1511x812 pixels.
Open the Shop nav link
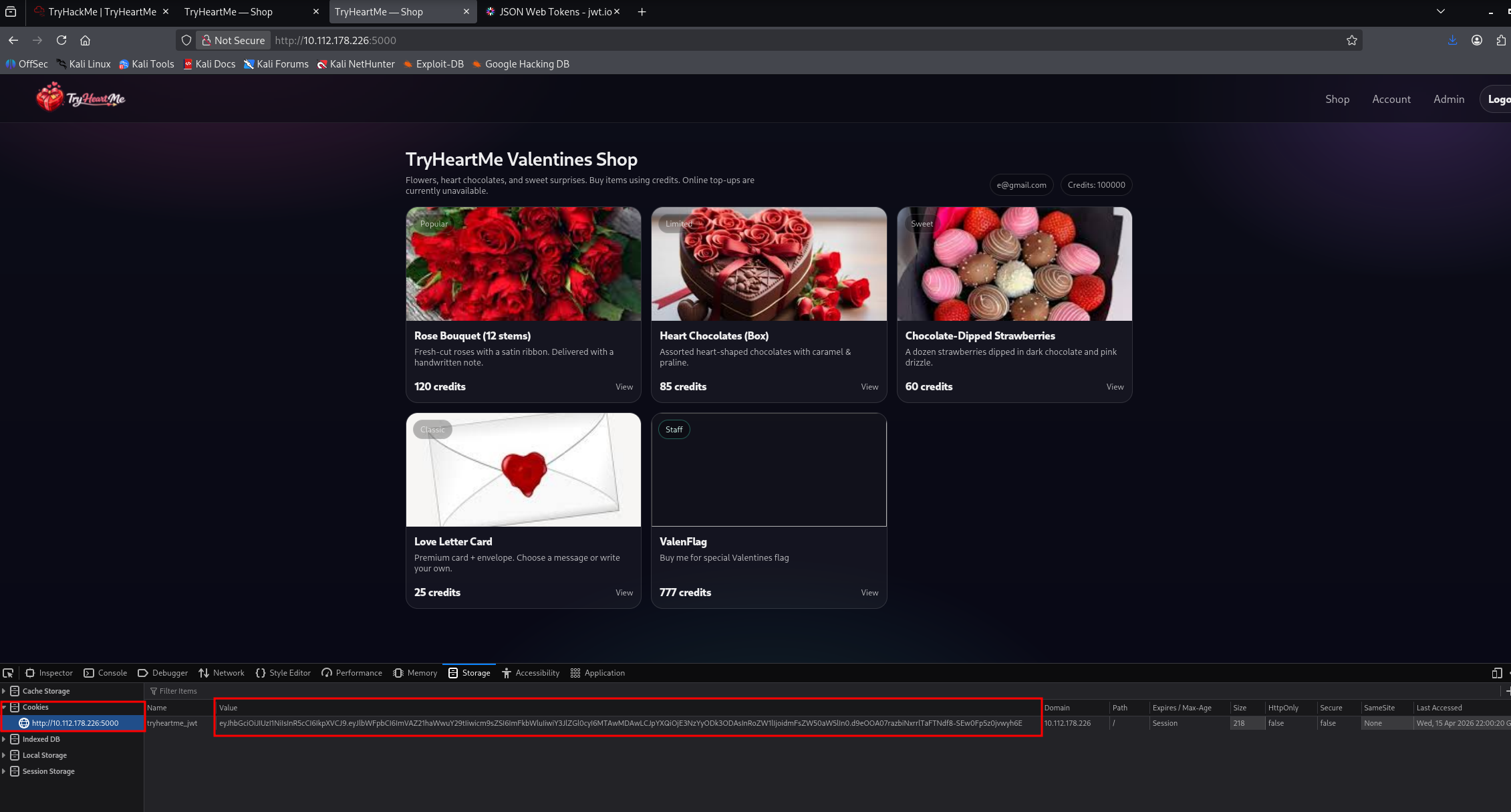click(x=1337, y=99)
